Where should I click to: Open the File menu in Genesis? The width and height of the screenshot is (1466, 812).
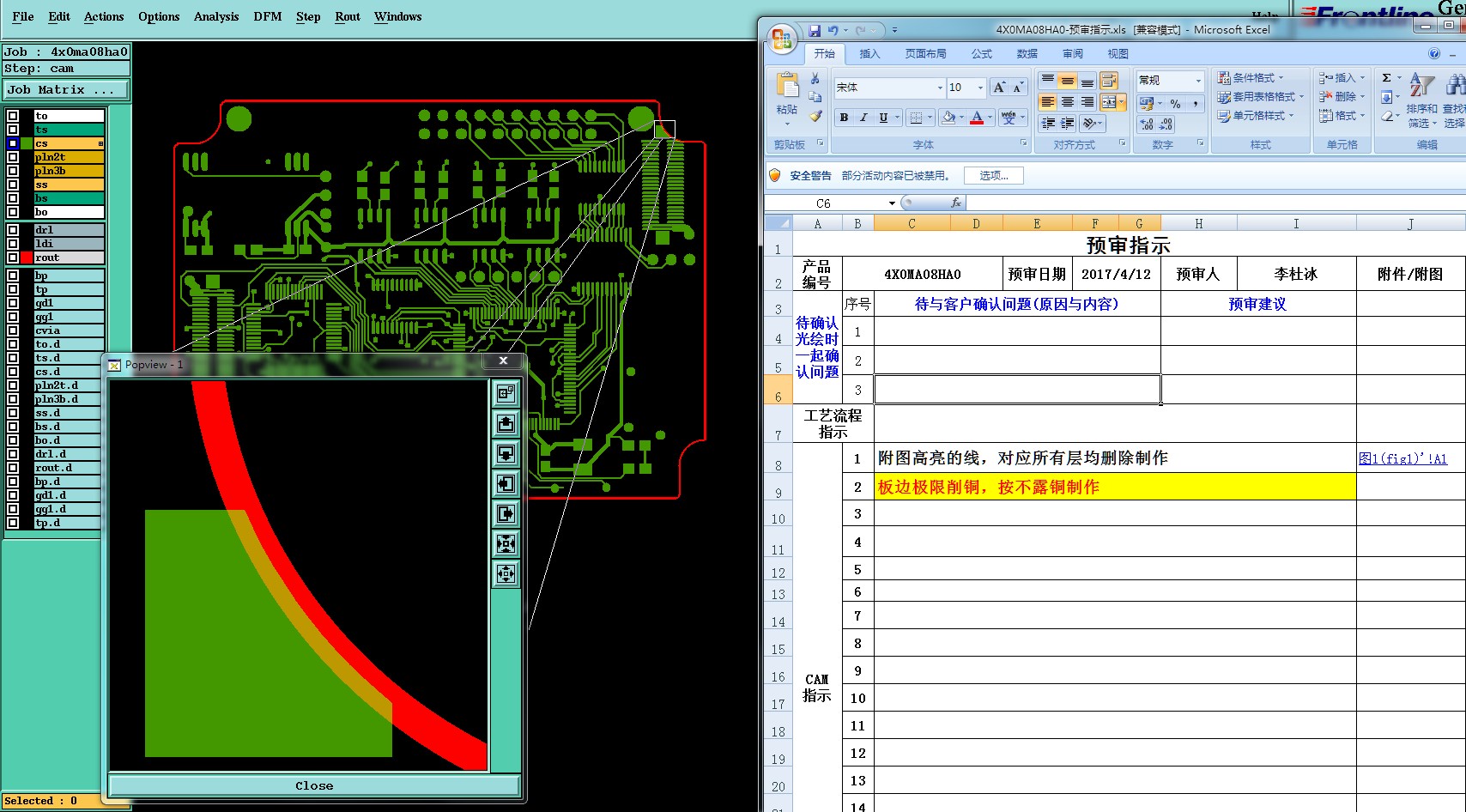click(23, 16)
